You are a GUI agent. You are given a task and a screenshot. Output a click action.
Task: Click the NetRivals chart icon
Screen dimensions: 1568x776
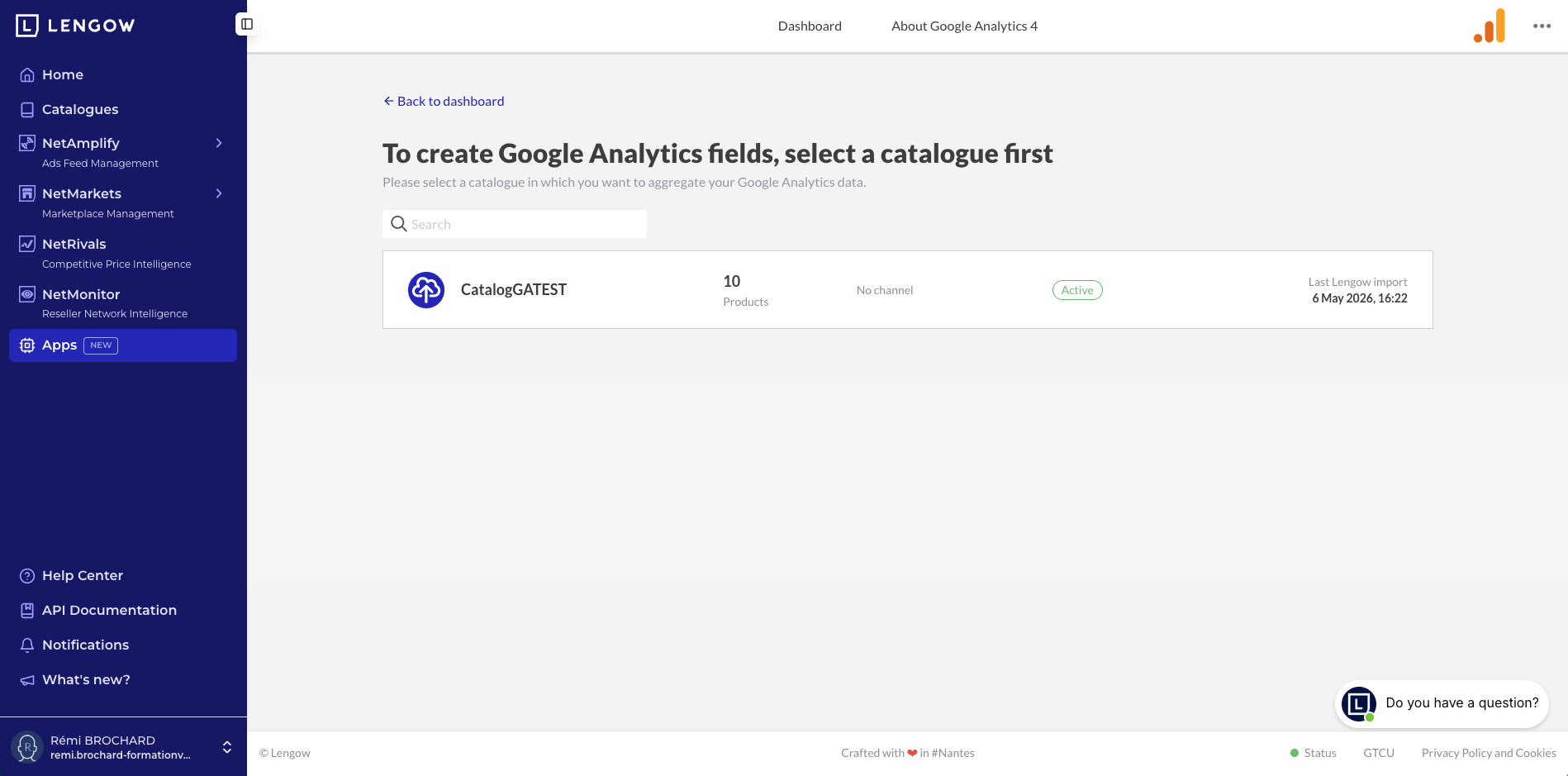click(x=27, y=244)
